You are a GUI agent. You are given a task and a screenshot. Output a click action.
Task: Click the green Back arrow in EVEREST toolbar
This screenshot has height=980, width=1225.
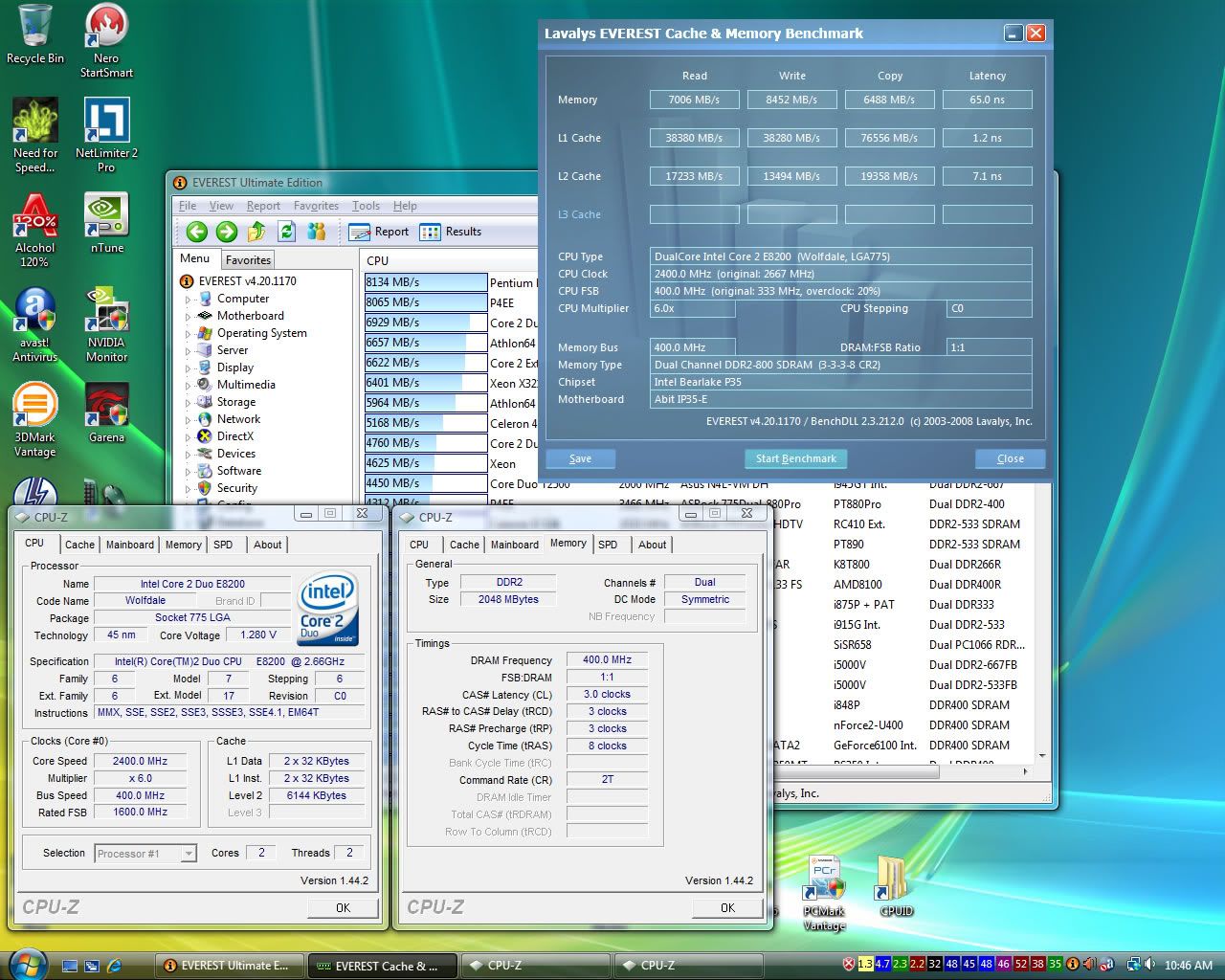coord(197,232)
